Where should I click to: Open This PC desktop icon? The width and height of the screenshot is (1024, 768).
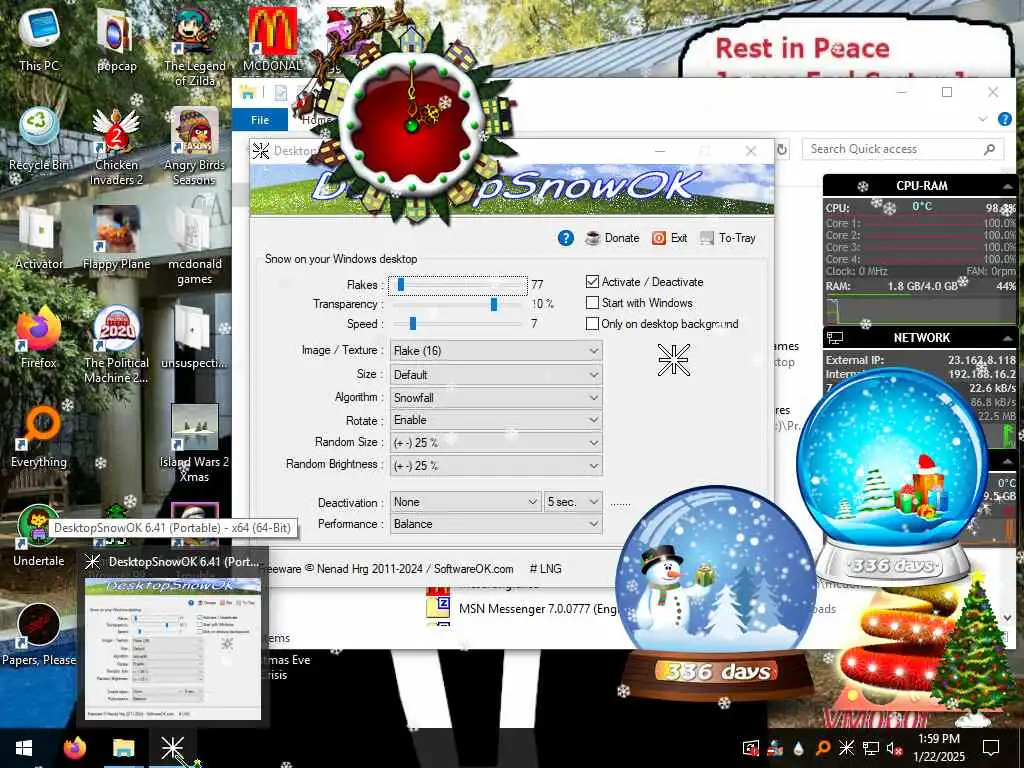[39, 39]
